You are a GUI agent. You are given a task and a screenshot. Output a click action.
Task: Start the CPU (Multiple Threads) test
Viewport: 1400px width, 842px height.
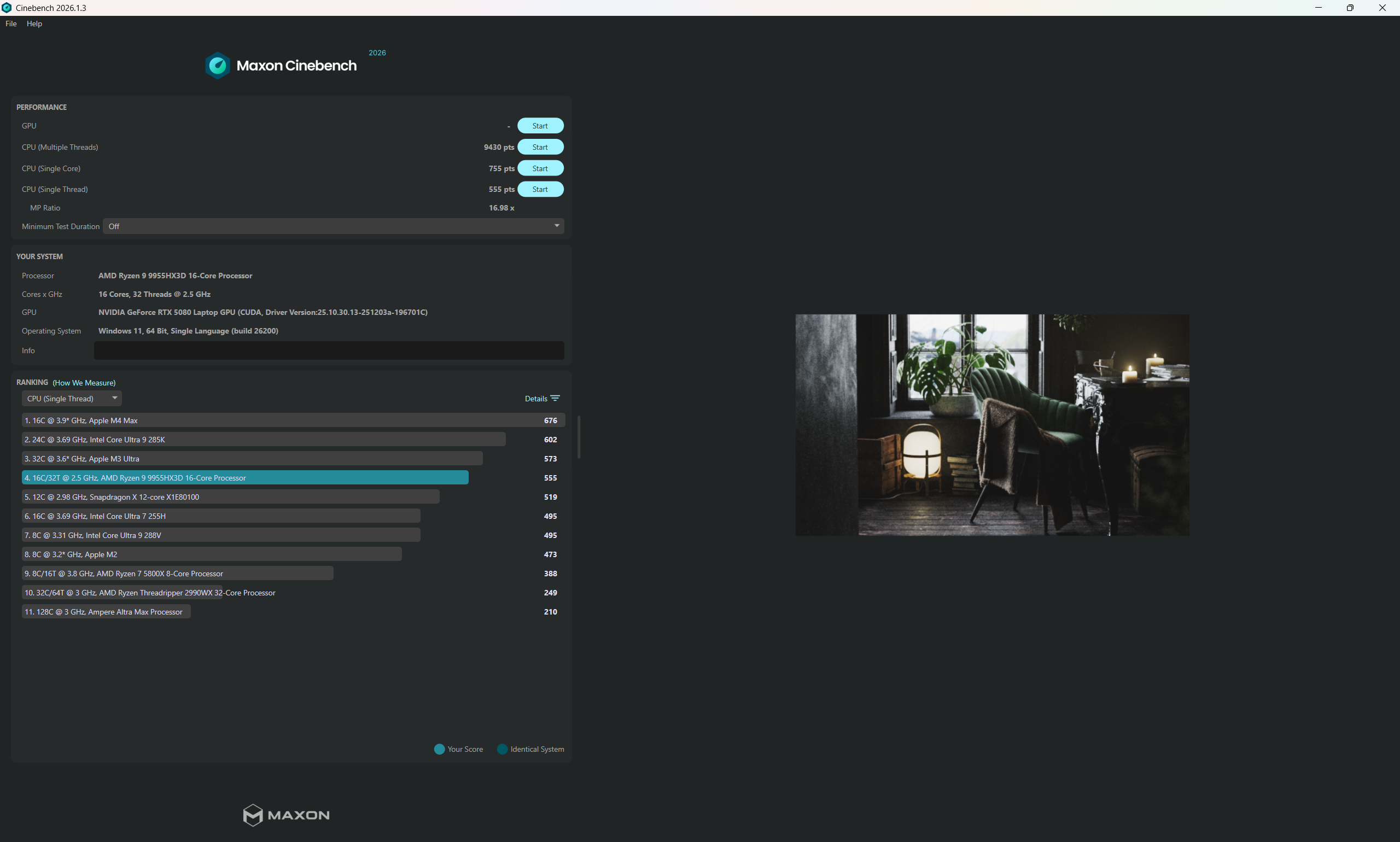[540, 147]
